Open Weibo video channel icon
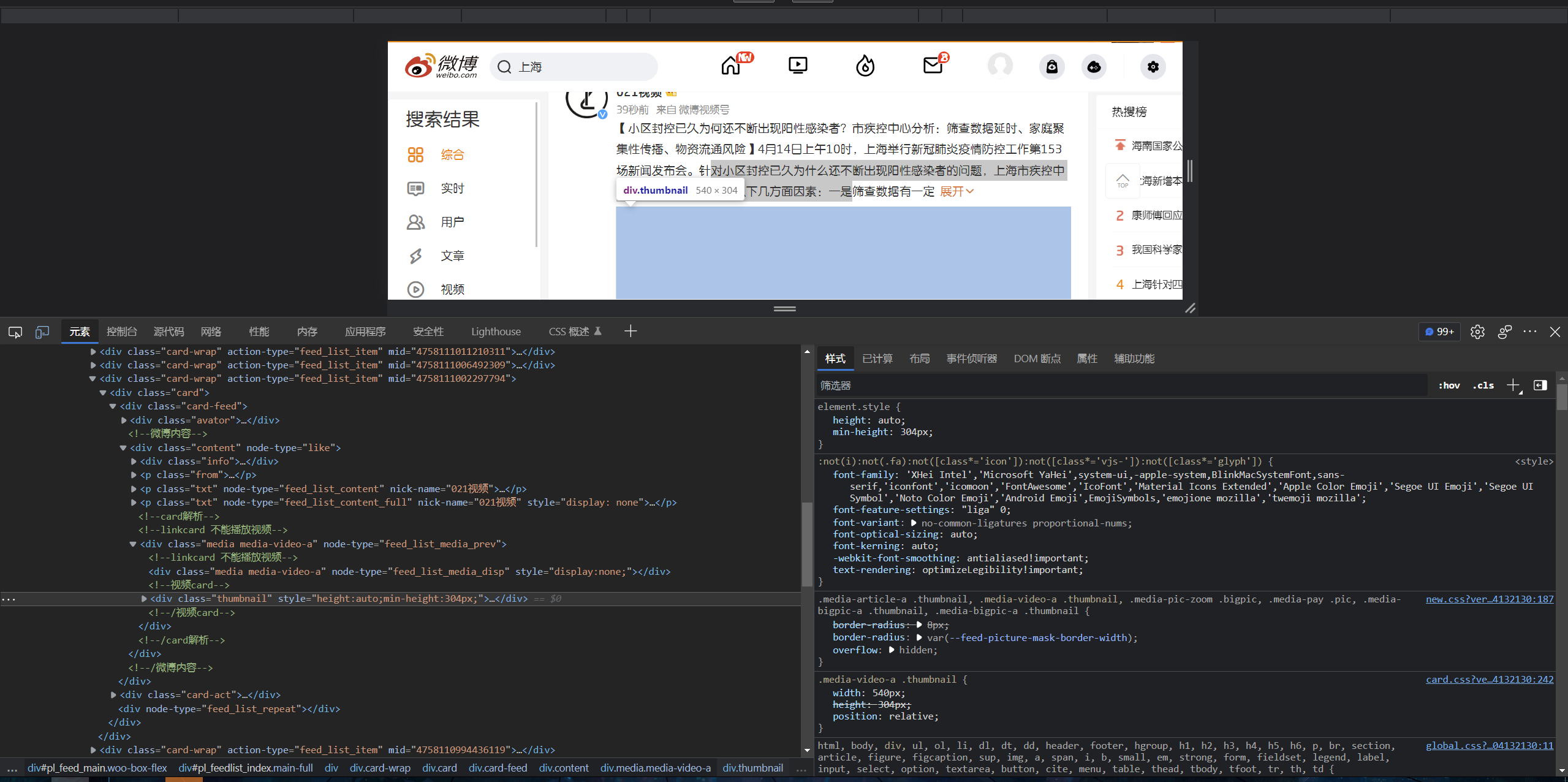 pos(797,66)
